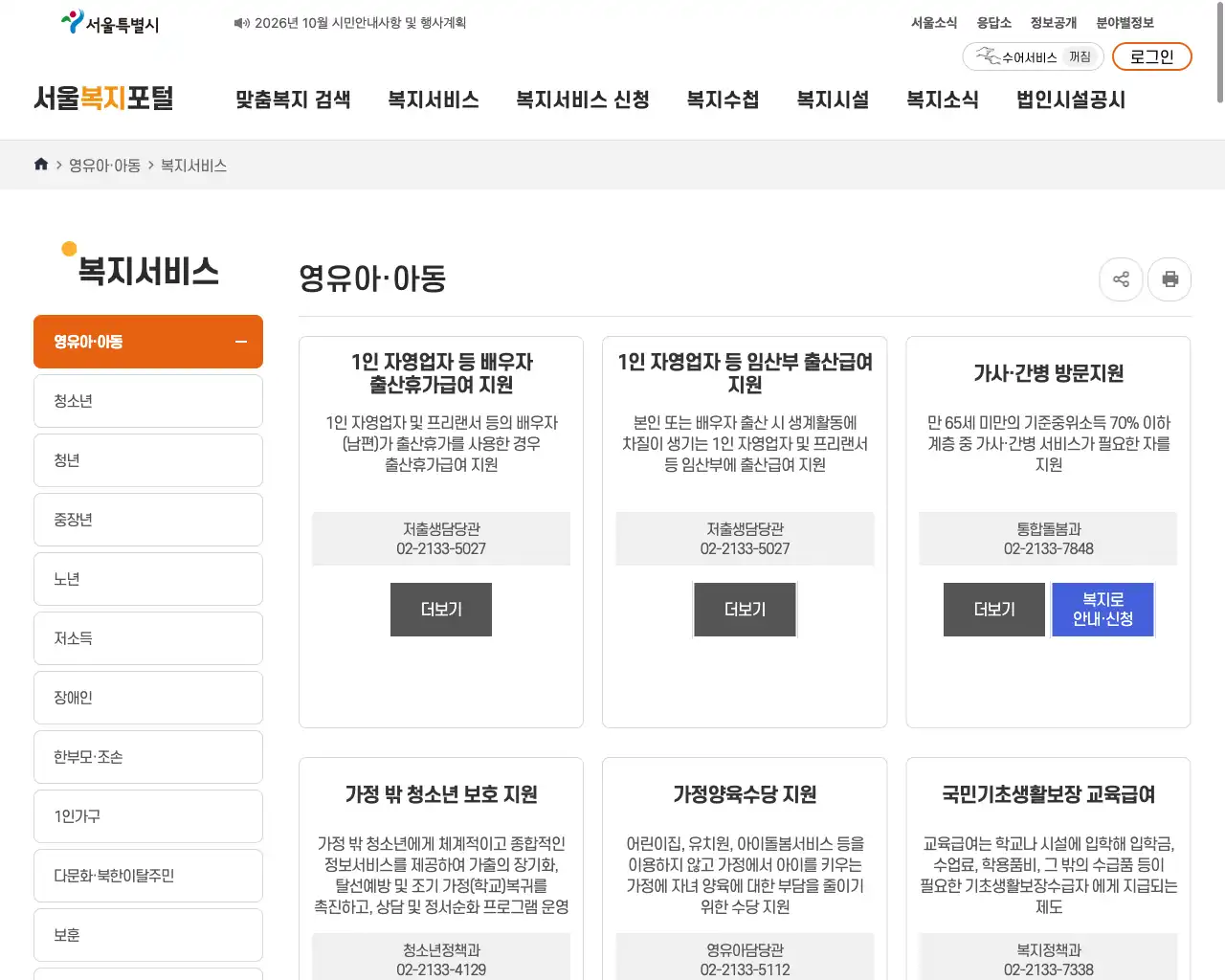1225x980 pixels.
Task: Select 장애인 in the sidebar
Action: click(148, 698)
